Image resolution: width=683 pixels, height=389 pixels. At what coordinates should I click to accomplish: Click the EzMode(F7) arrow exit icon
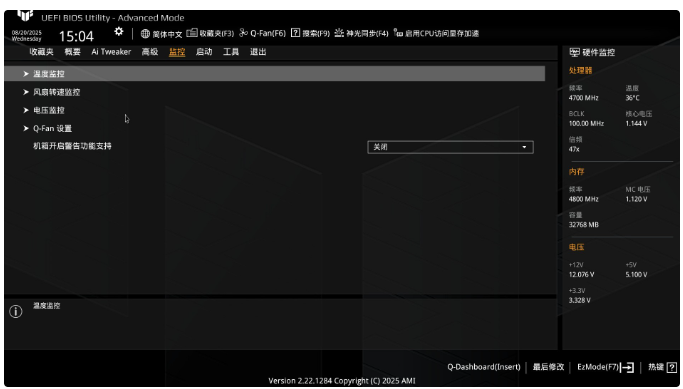pyautogui.click(x=627, y=367)
